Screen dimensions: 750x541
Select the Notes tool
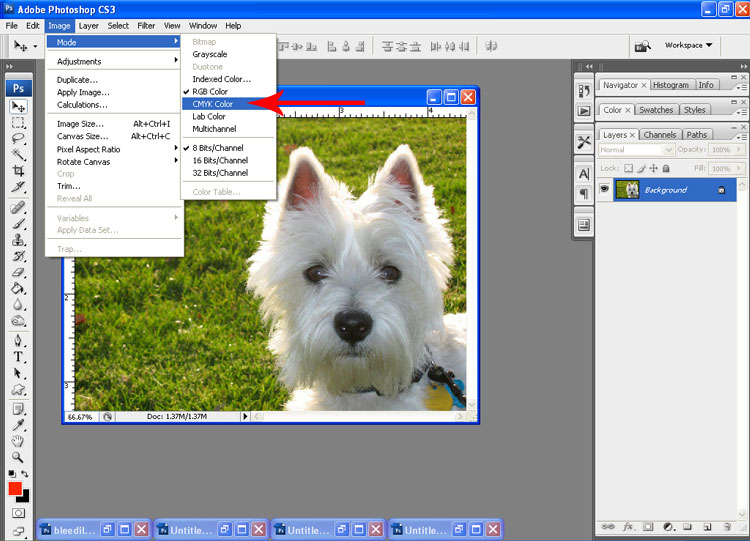click(x=18, y=409)
